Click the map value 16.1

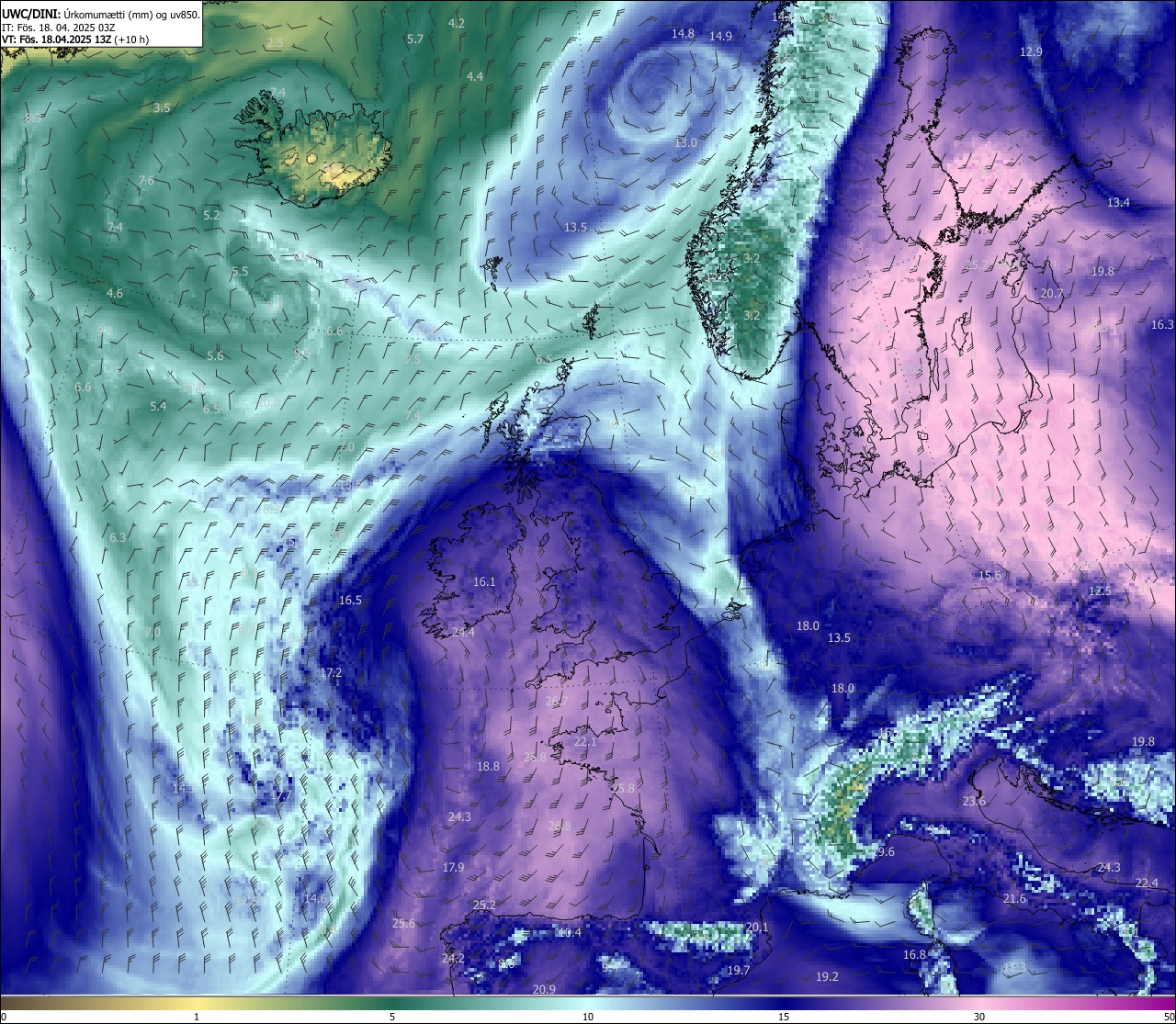(484, 582)
